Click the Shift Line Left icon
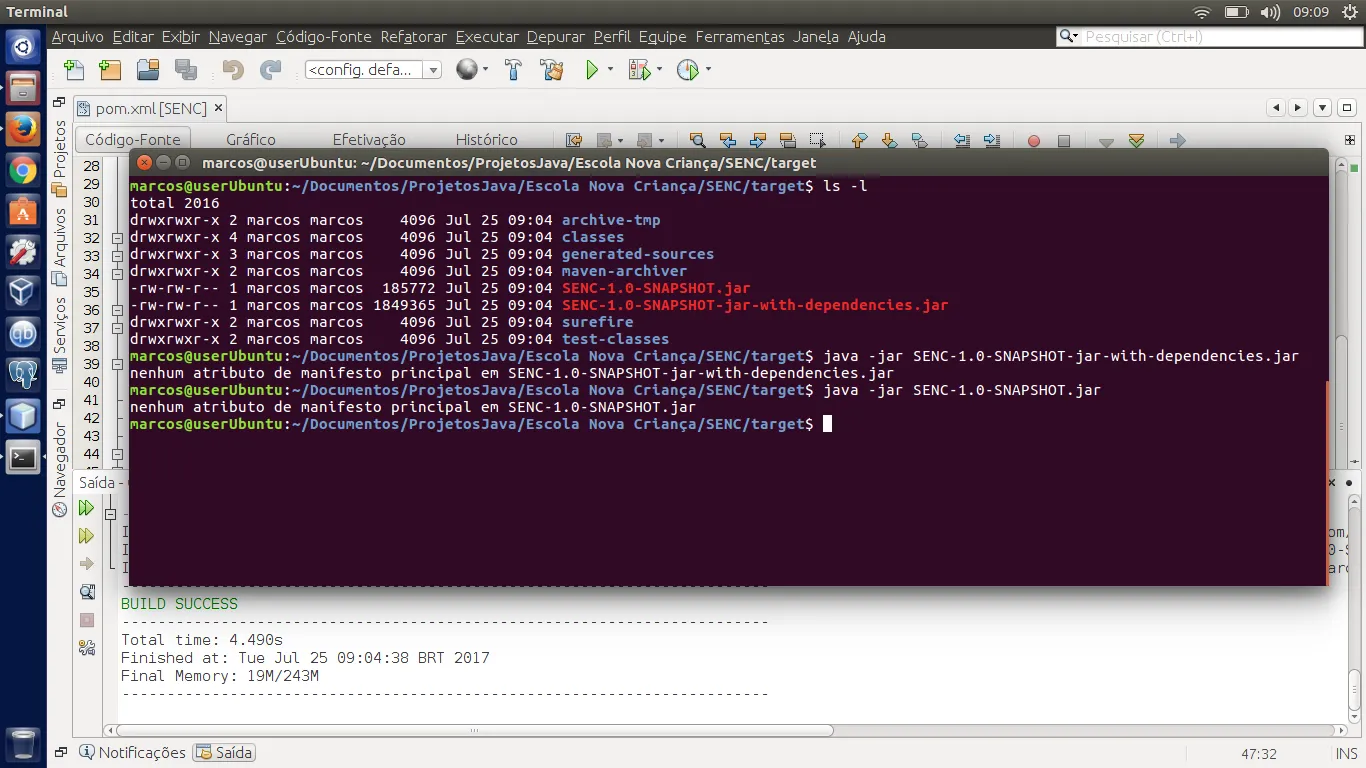Screen dimensions: 1366x768 point(962,141)
